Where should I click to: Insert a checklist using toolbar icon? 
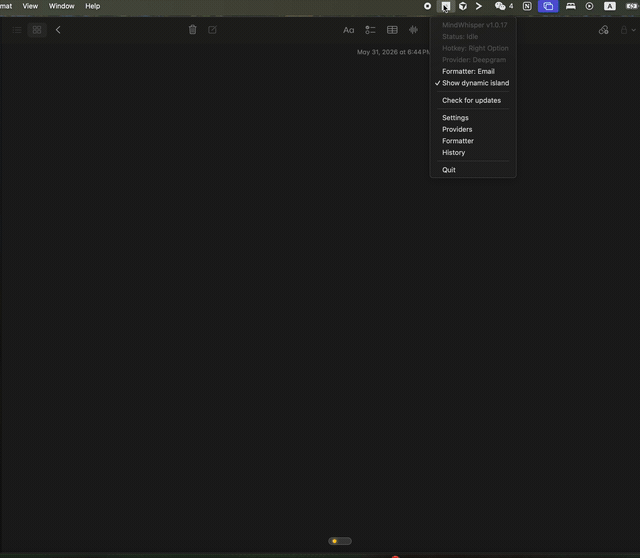370,30
